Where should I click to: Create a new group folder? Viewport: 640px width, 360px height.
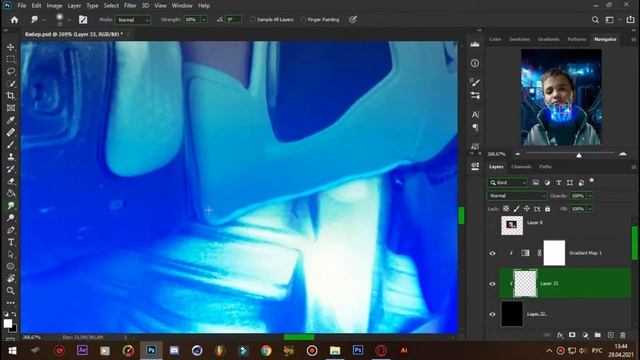598,335
